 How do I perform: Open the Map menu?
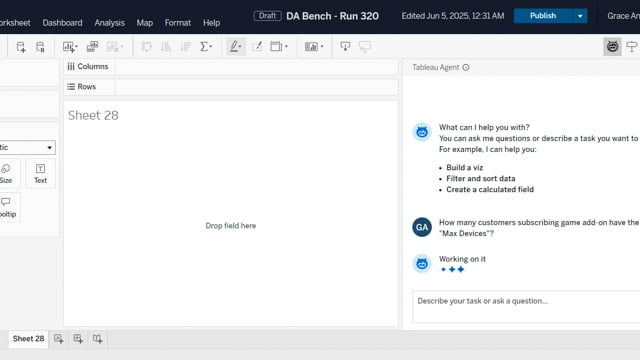[144, 23]
